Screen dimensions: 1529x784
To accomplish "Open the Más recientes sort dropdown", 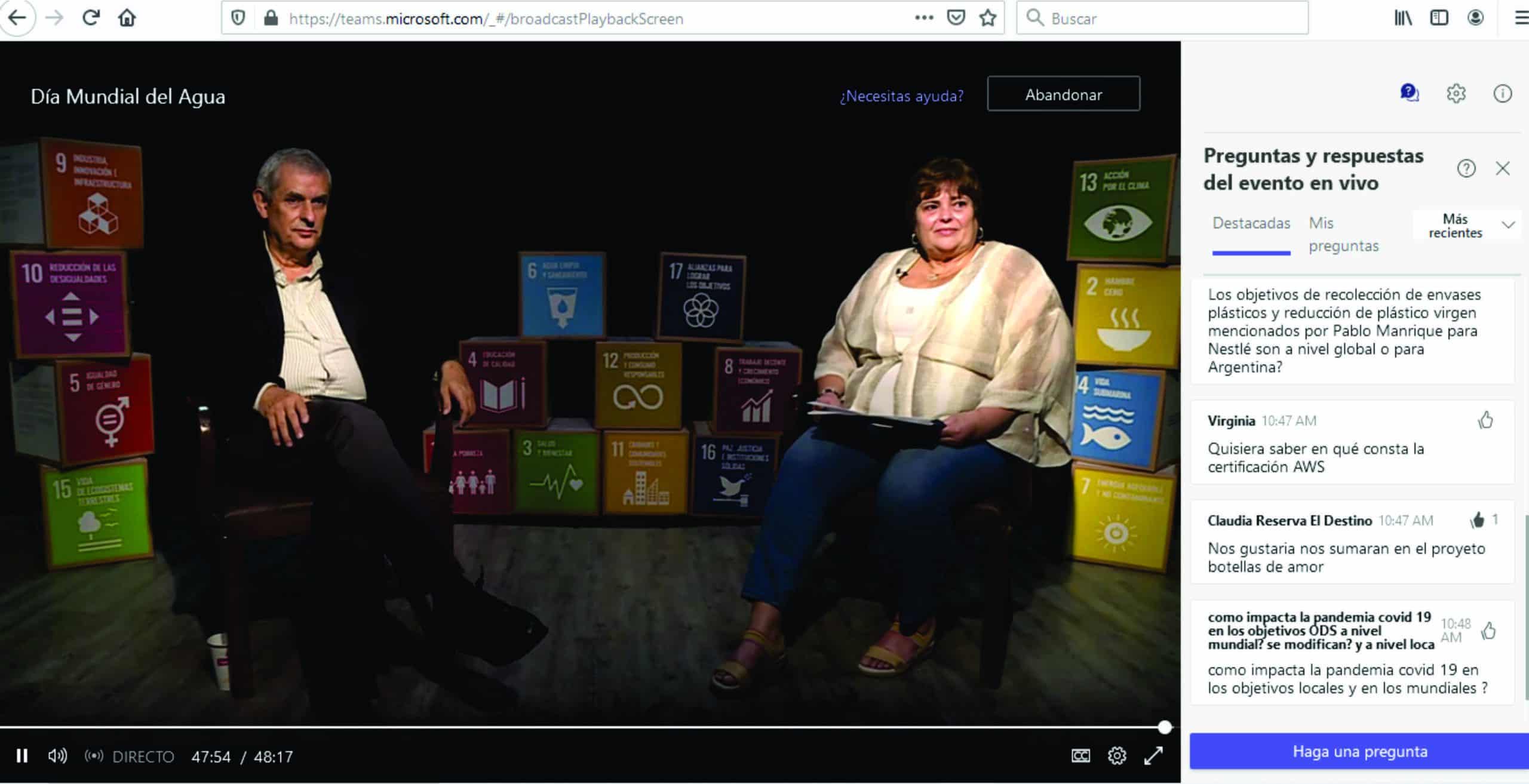I will (x=1466, y=226).
